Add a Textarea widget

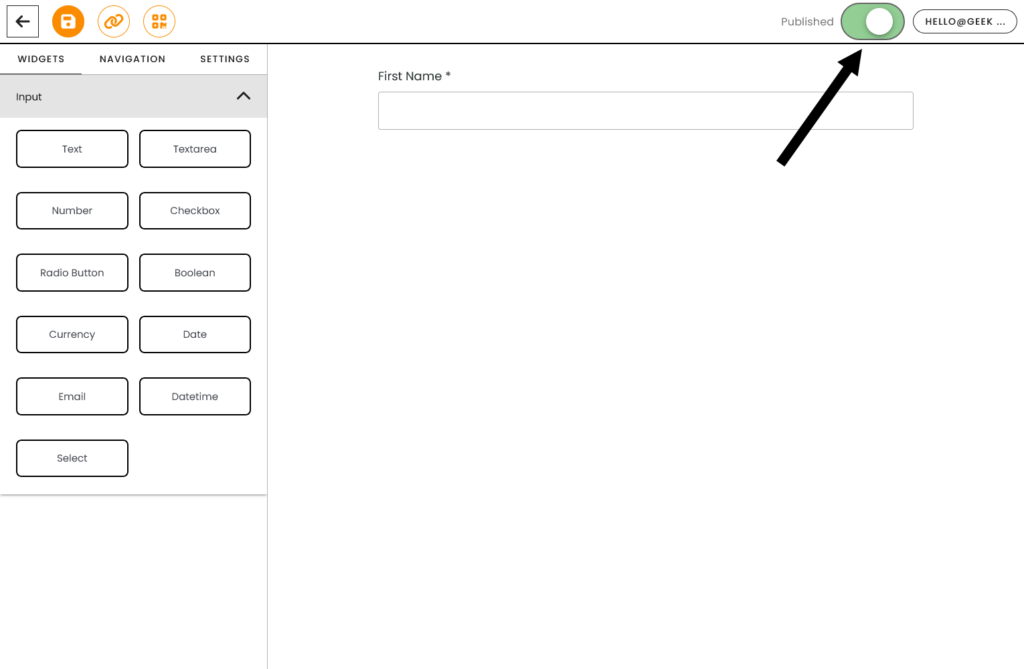(194, 149)
